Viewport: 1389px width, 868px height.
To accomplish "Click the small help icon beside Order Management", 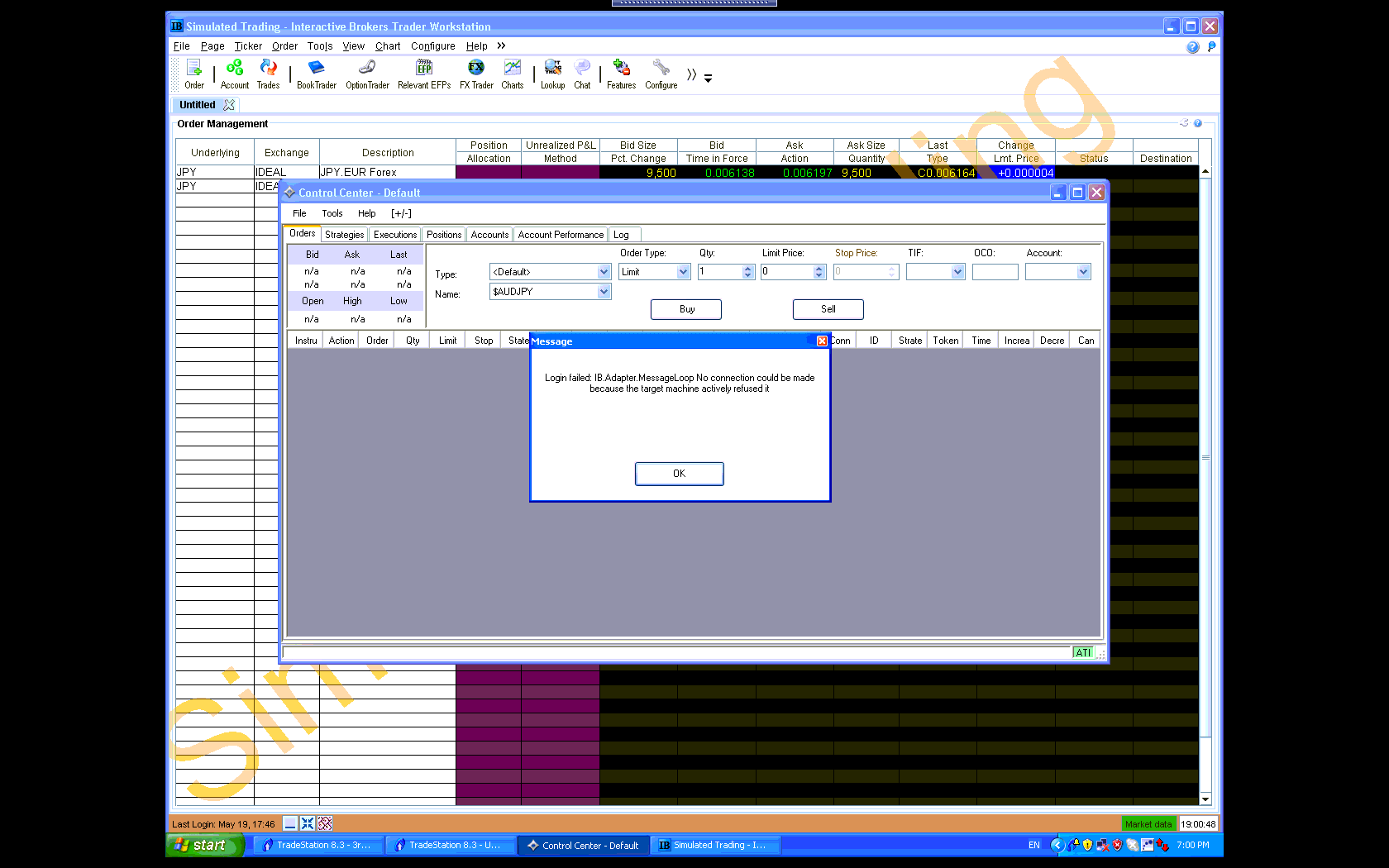I will (x=1198, y=123).
